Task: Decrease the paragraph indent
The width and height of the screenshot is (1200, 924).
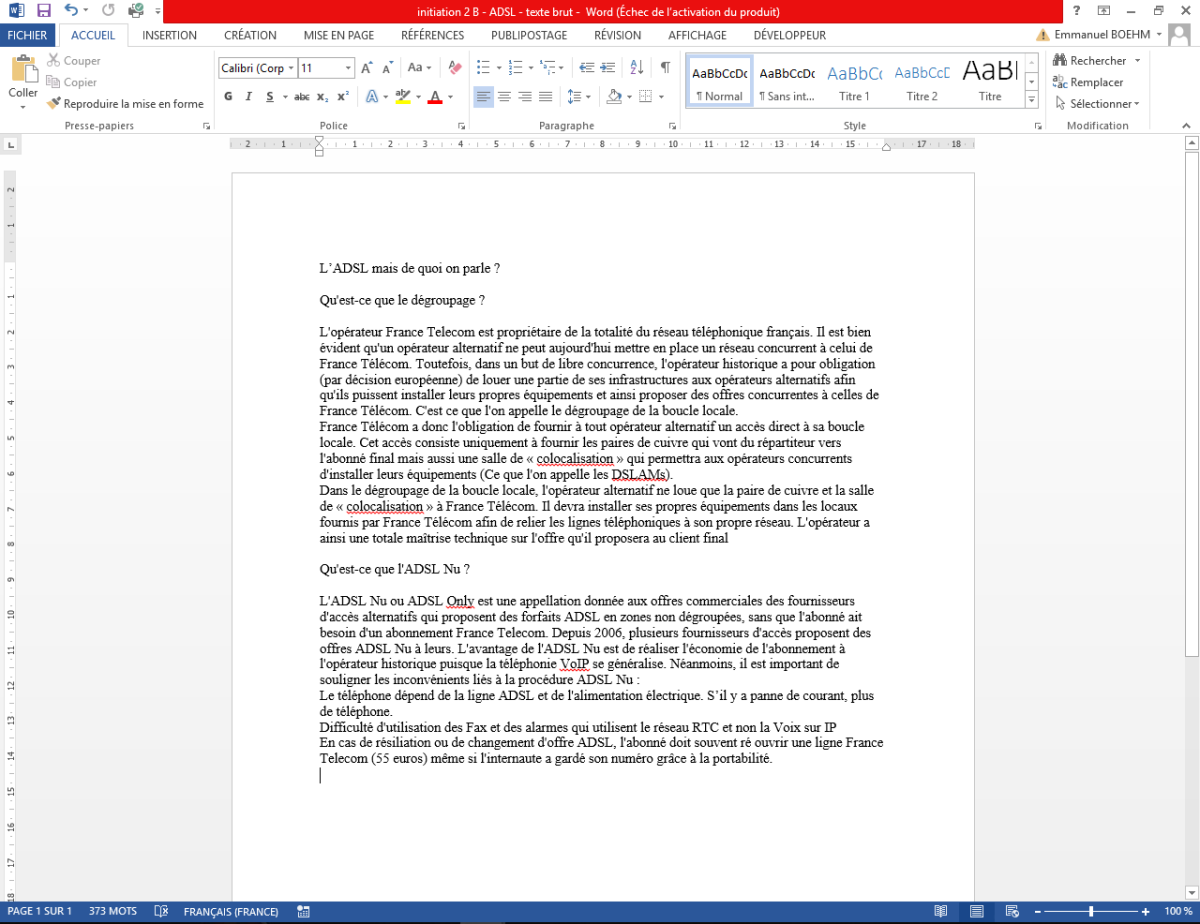Action: (587, 68)
